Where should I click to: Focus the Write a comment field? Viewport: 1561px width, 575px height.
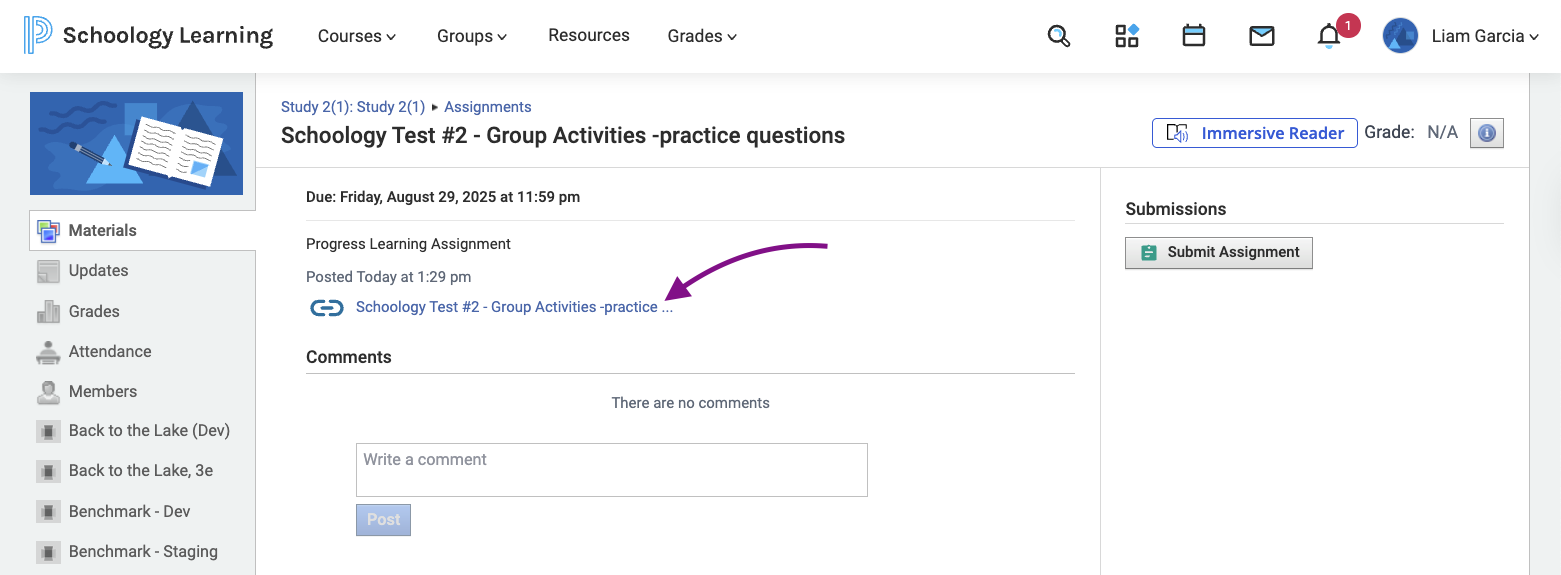coord(612,470)
